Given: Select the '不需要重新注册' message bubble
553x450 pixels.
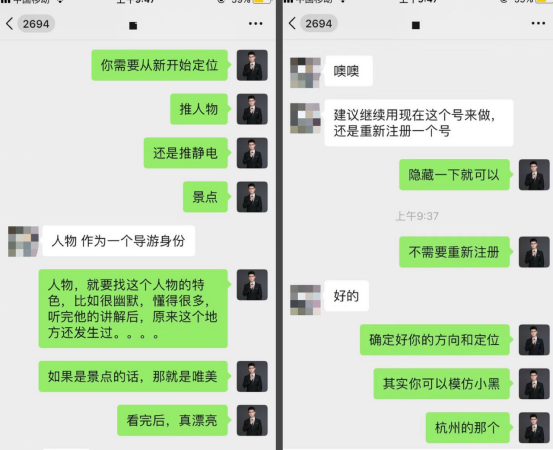Looking at the screenshot, I should pos(455,252).
